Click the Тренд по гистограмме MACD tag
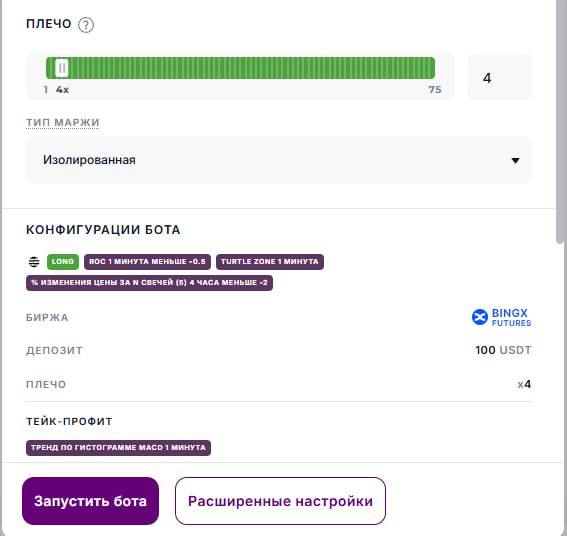The image size is (567, 536). coord(118,447)
